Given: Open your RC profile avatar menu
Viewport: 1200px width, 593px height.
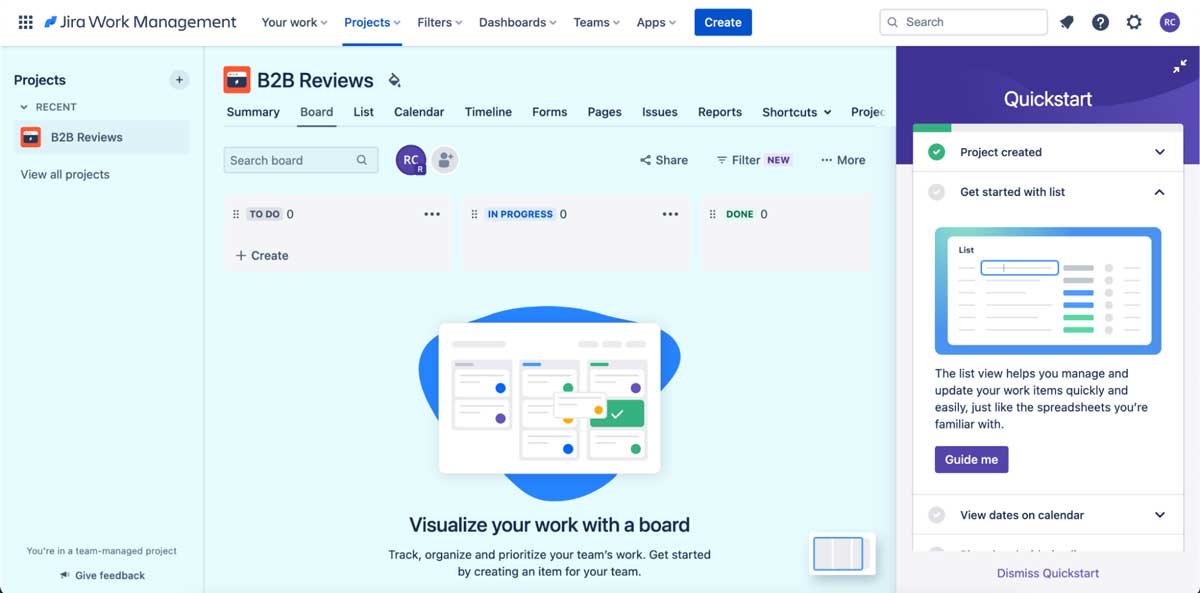Looking at the screenshot, I should tap(1170, 21).
